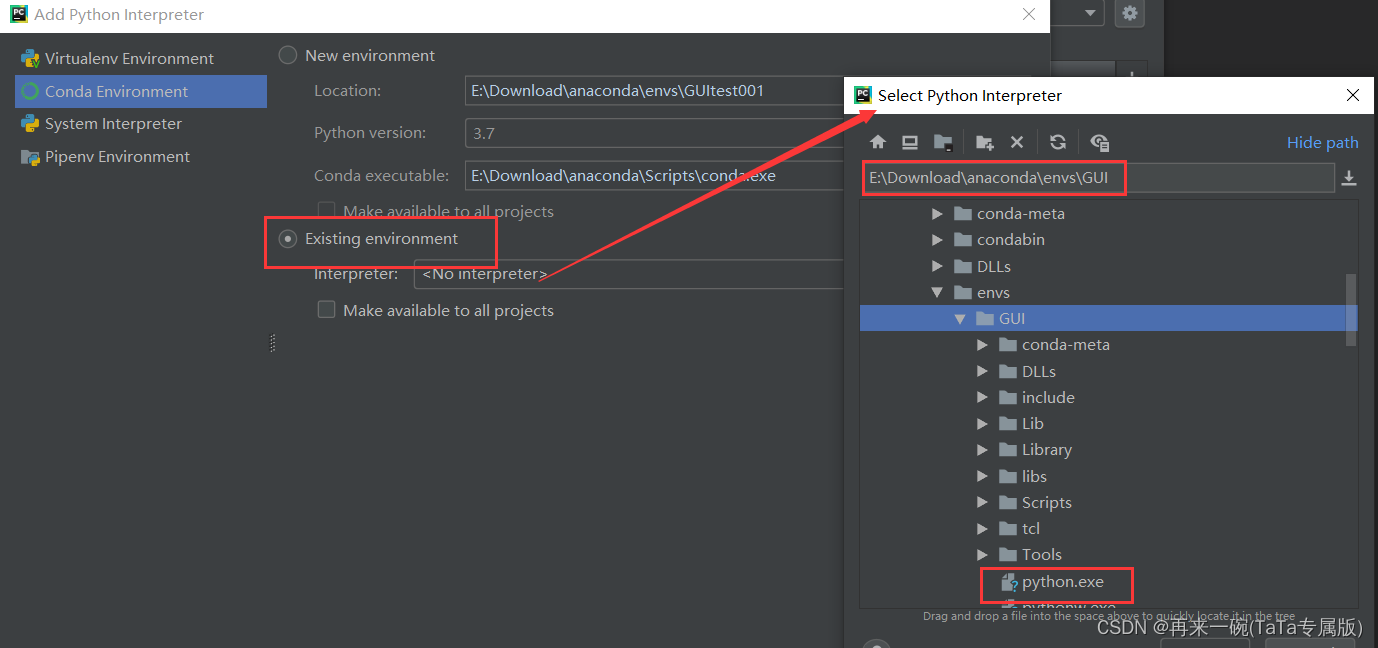Viewport: 1378px width, 648px height.
Task: Click the path input field
Action: pyautogui.click(x=1098, y=178)
